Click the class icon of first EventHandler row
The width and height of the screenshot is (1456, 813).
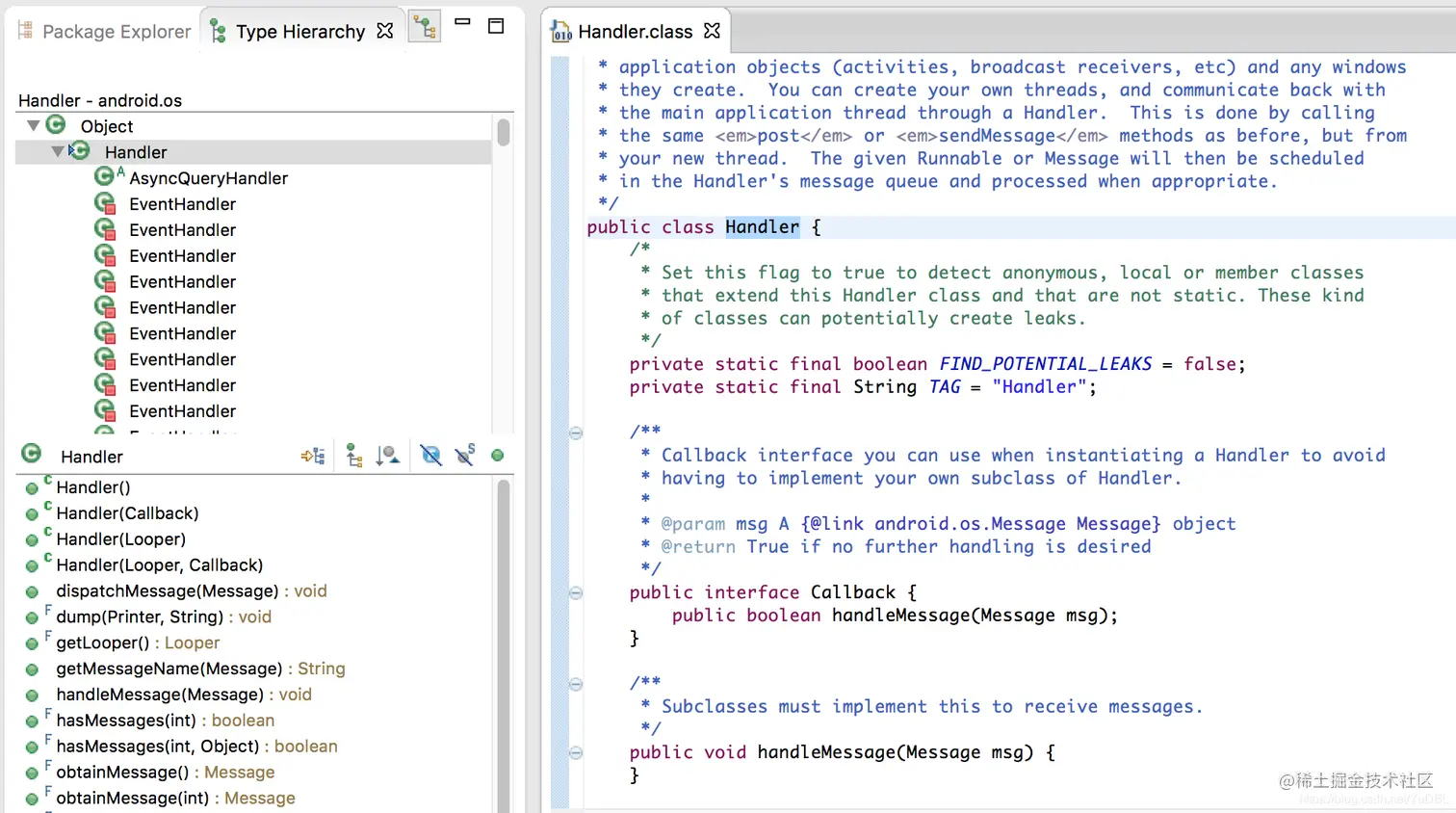(104, 203)
